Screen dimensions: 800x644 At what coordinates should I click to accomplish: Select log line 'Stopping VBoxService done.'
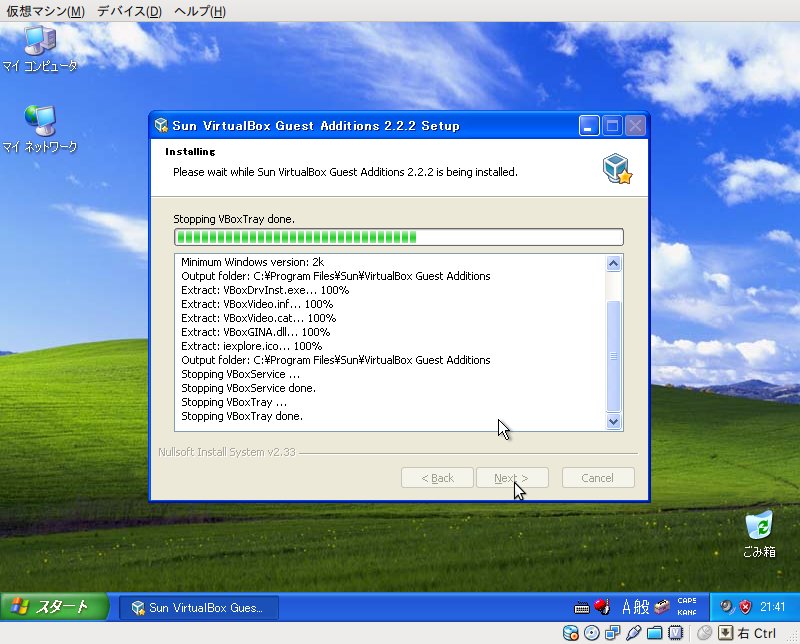[248, 388]
